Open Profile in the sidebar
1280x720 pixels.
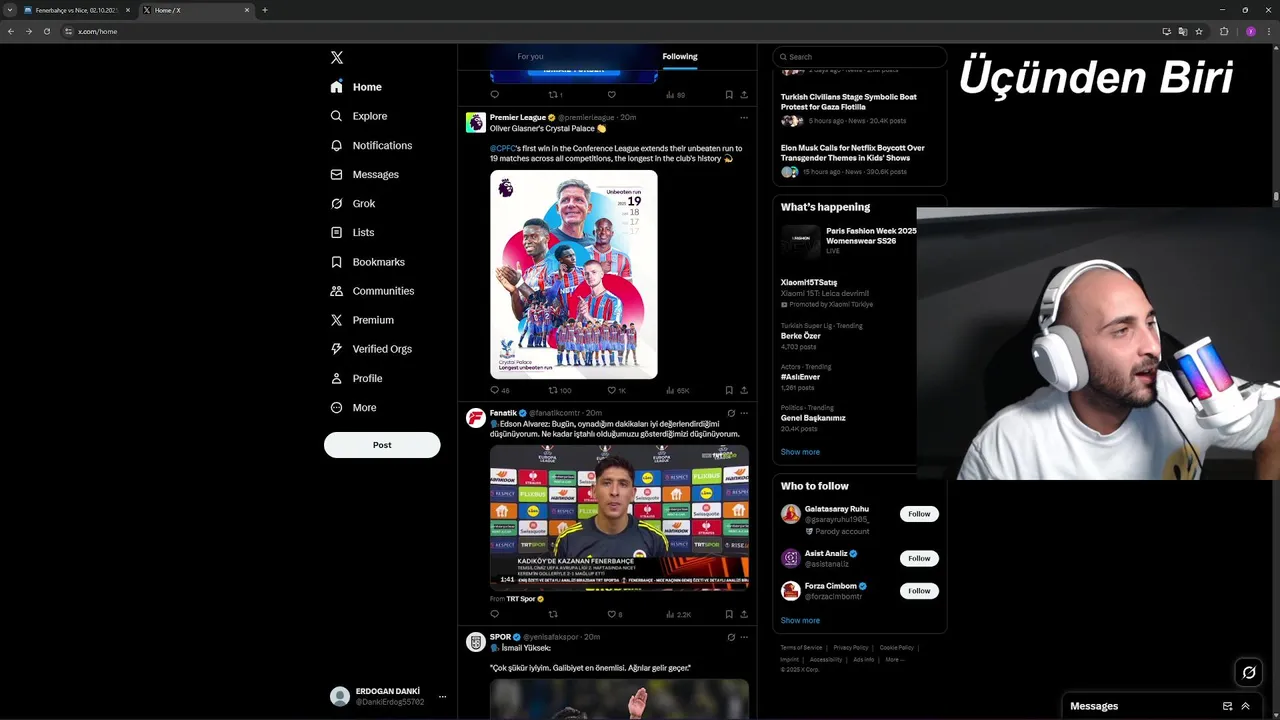click(x=357, y=378)
